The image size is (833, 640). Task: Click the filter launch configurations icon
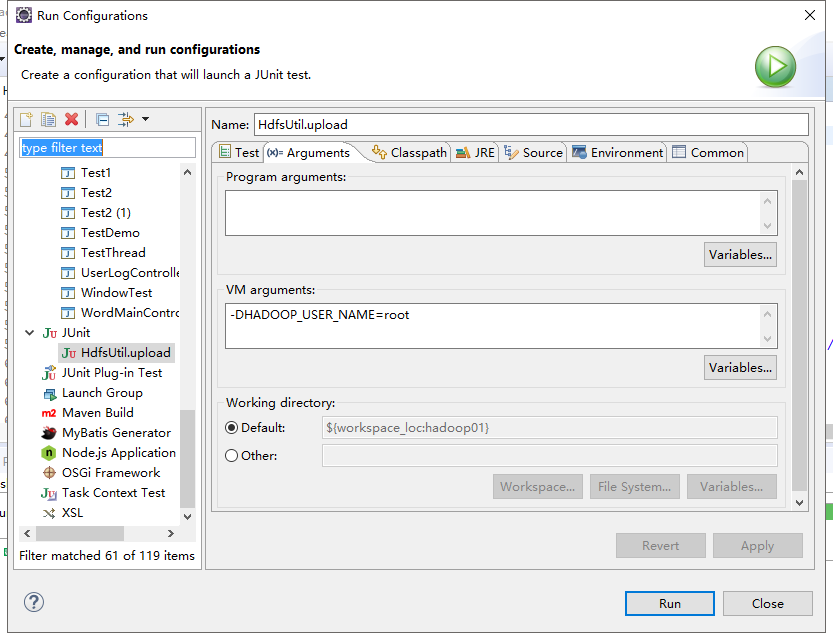pos(125,120)
